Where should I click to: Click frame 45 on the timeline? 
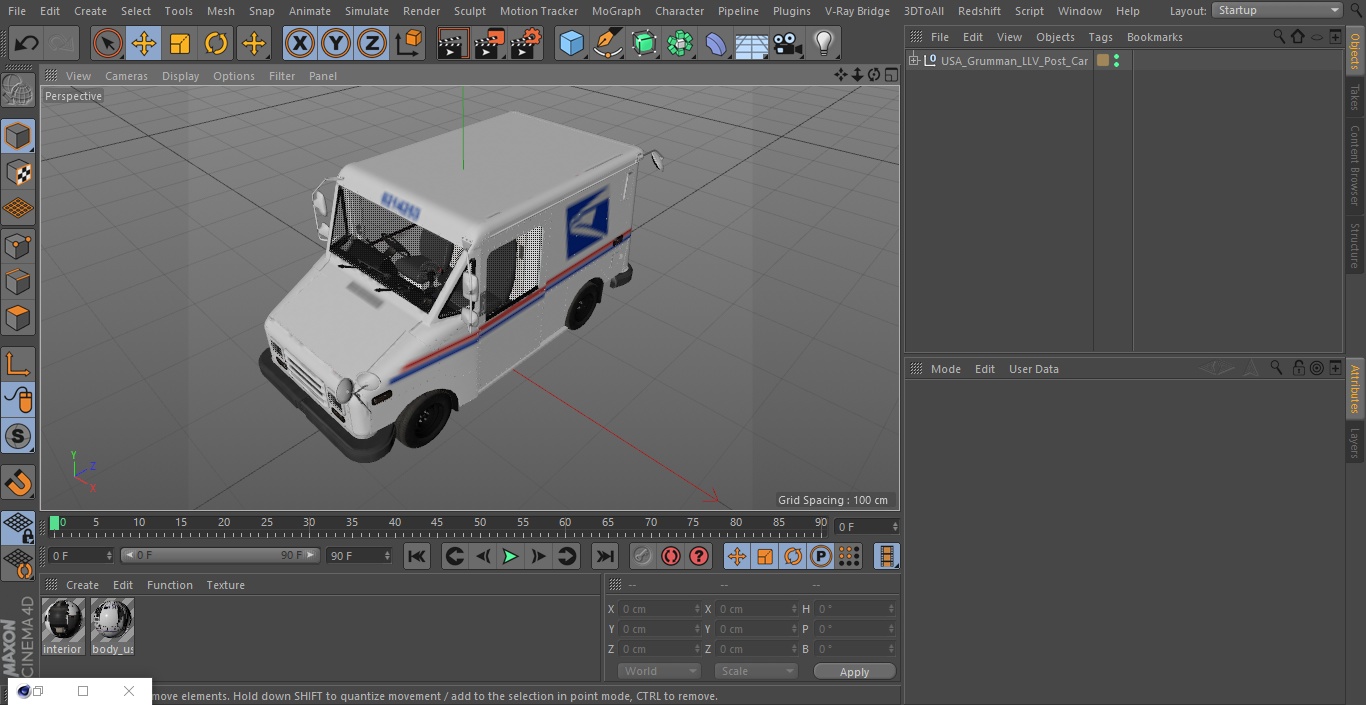(x=438, y=523)
